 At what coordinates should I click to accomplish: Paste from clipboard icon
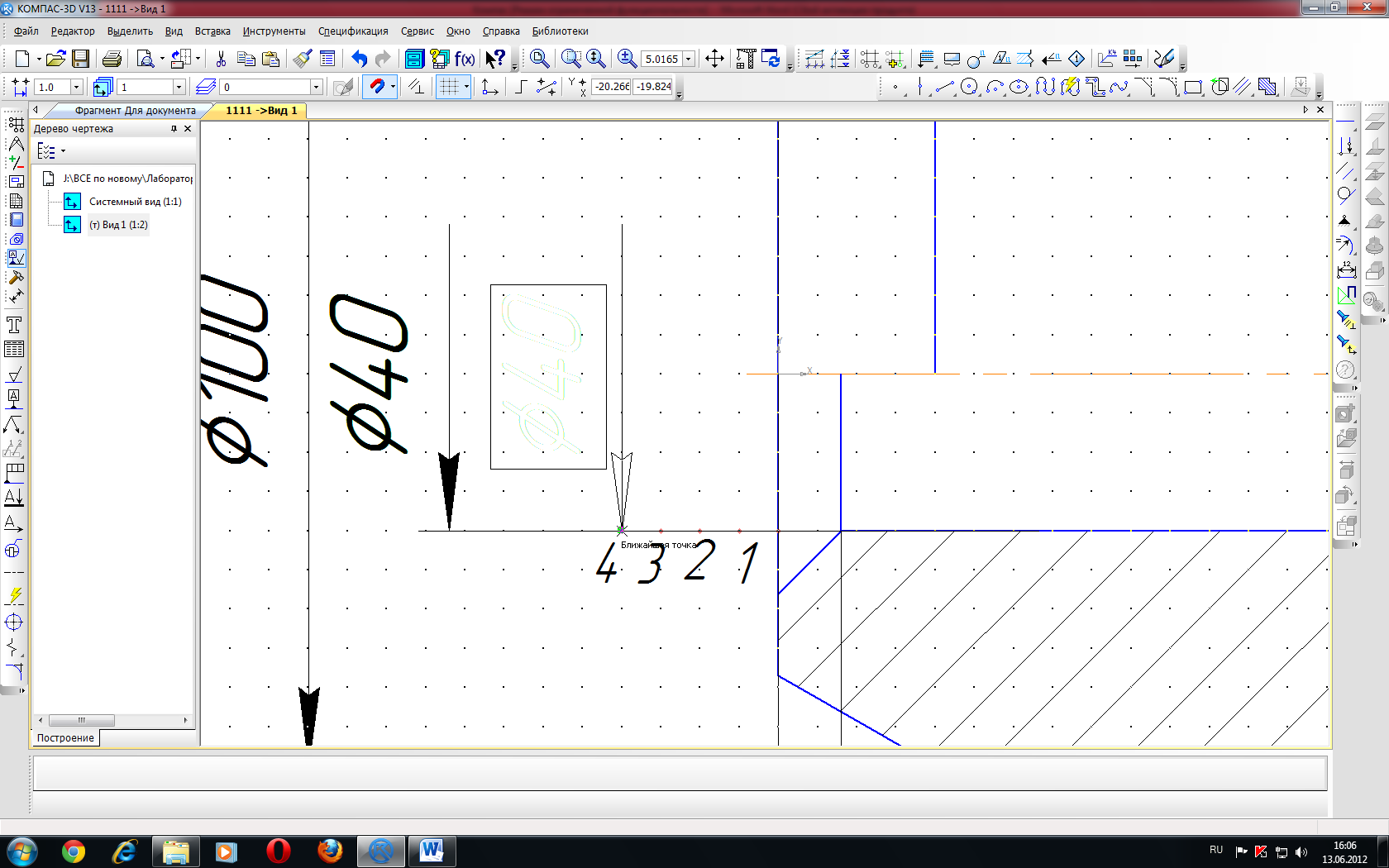(270, 59)
